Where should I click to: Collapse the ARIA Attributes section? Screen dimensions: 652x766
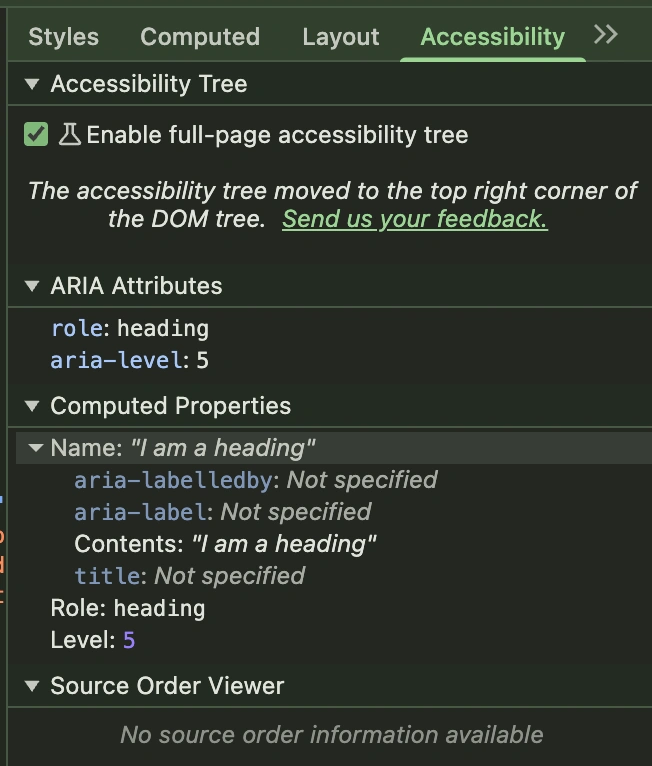[33, 286]
